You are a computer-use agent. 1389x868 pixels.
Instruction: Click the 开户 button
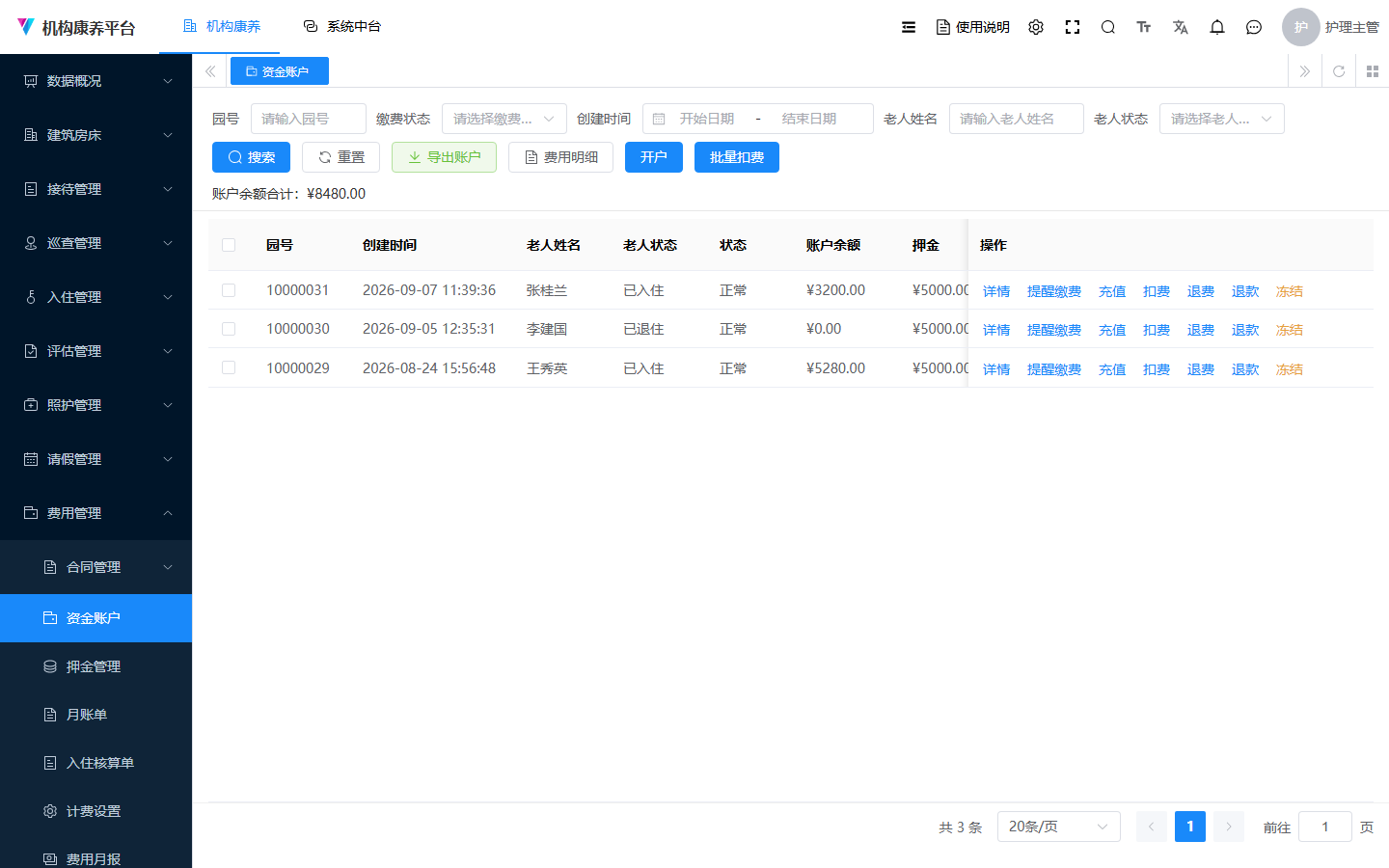(x=654, y=157)
